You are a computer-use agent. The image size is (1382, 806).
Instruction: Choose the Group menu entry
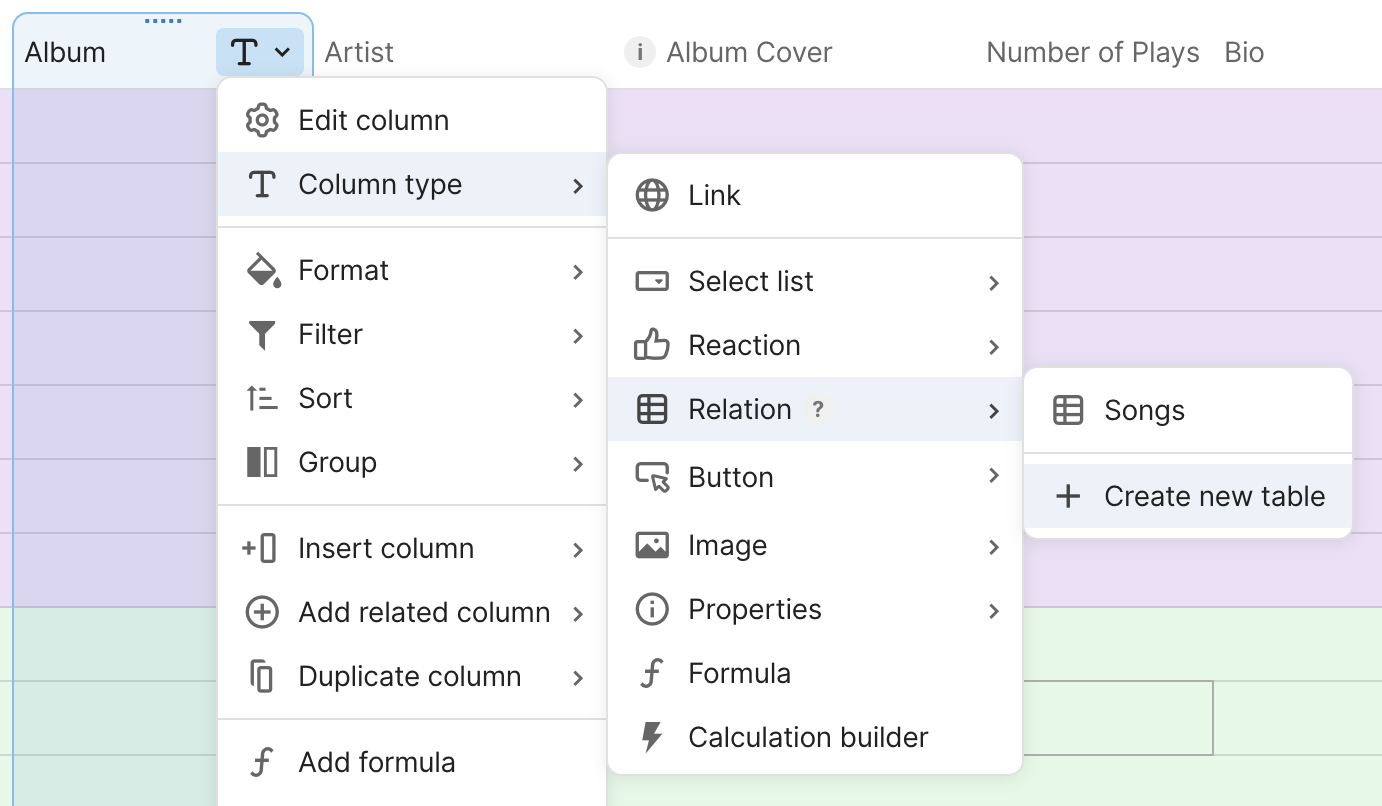337,462
